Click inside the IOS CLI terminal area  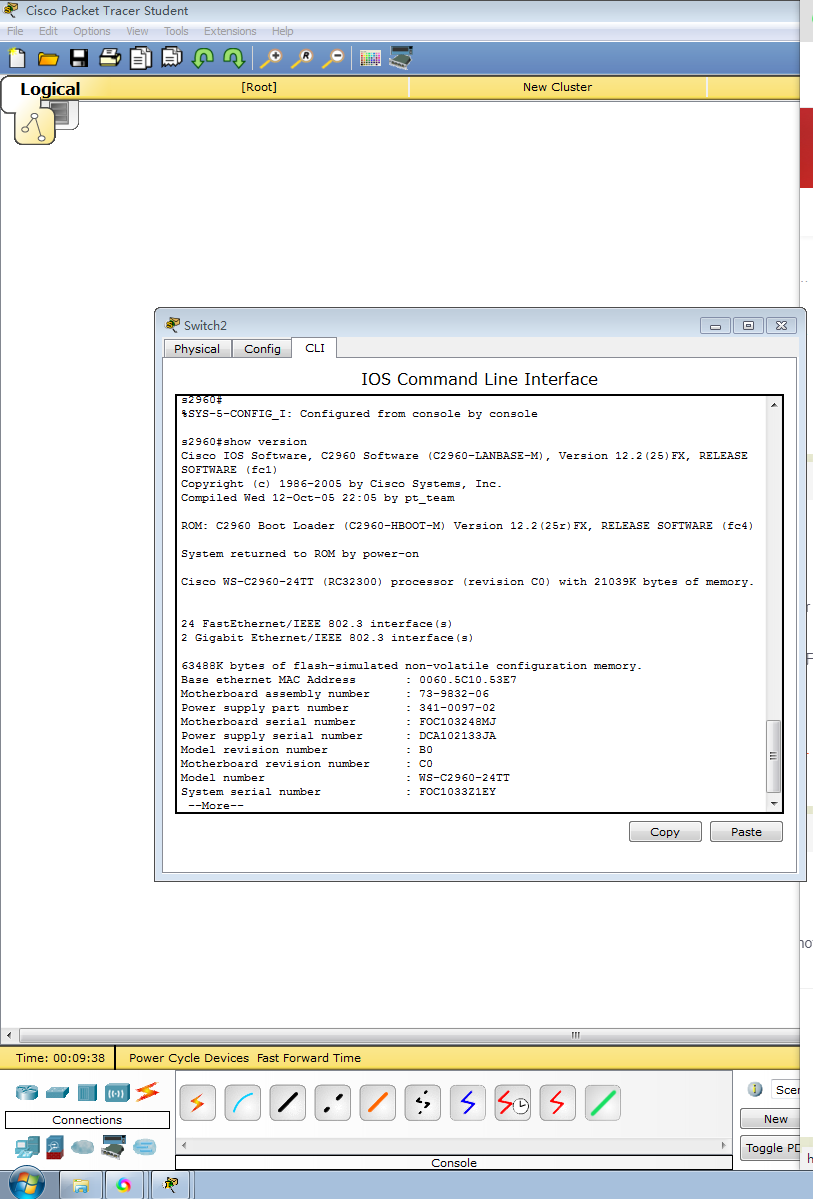471,604
